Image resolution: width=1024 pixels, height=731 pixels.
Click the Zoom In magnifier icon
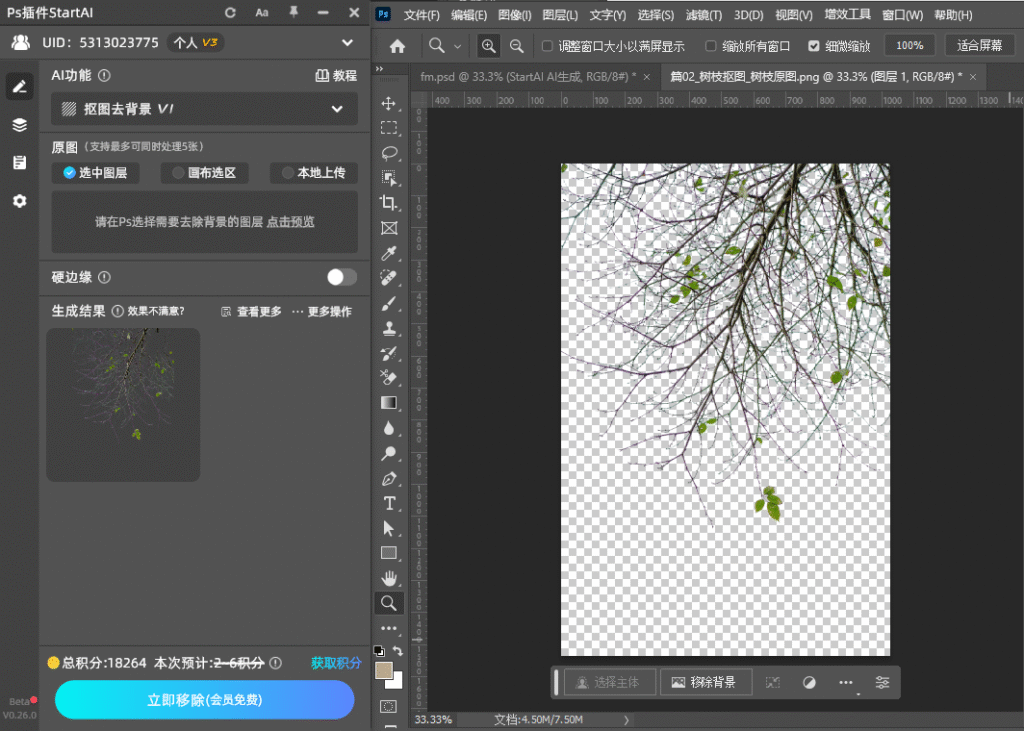[x=488, y=46]
